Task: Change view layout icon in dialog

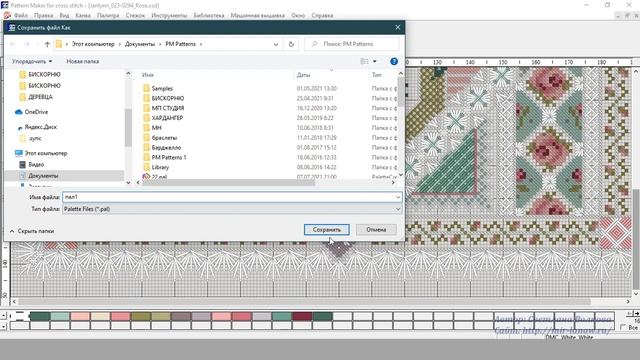Action: [x=364, y=61]
